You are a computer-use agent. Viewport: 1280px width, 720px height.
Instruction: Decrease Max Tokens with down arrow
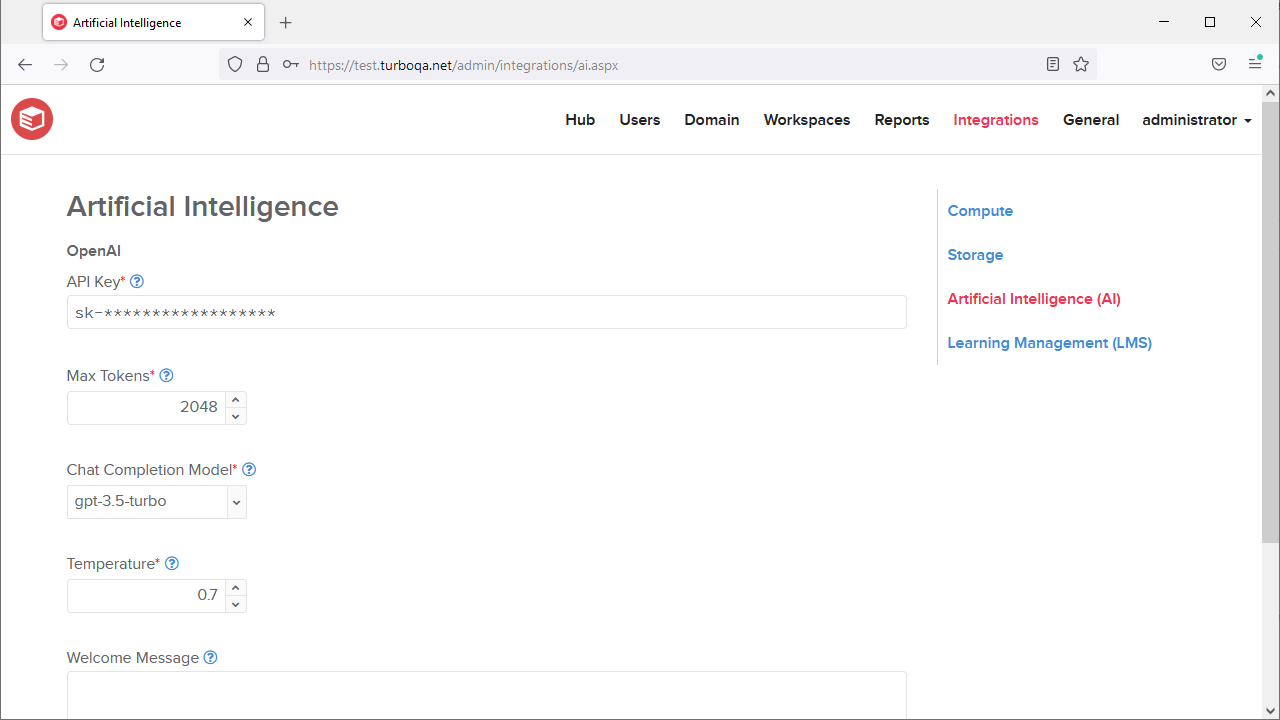pyautogui.click(x=236, y=415)
